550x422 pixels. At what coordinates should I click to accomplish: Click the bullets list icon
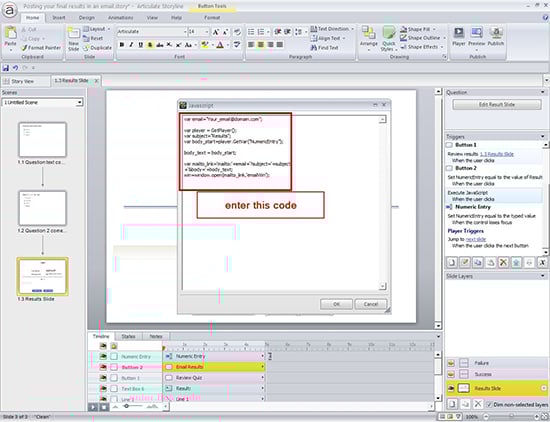pos(251,32)
